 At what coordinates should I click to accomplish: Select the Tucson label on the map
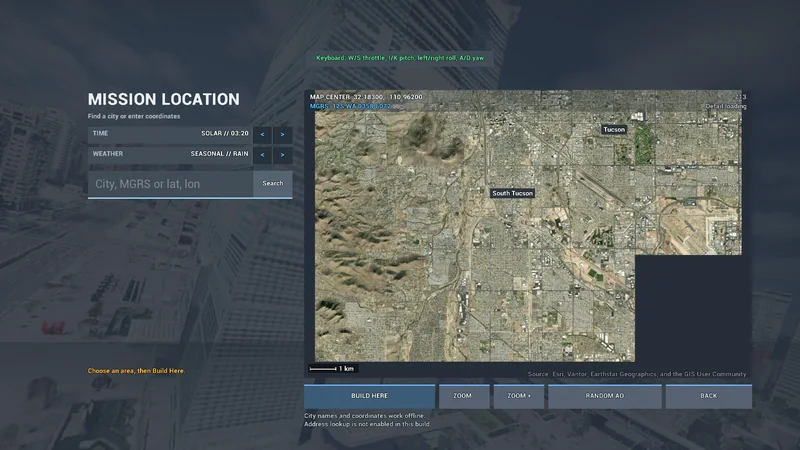pyautogui.click(x=614, y=130)
